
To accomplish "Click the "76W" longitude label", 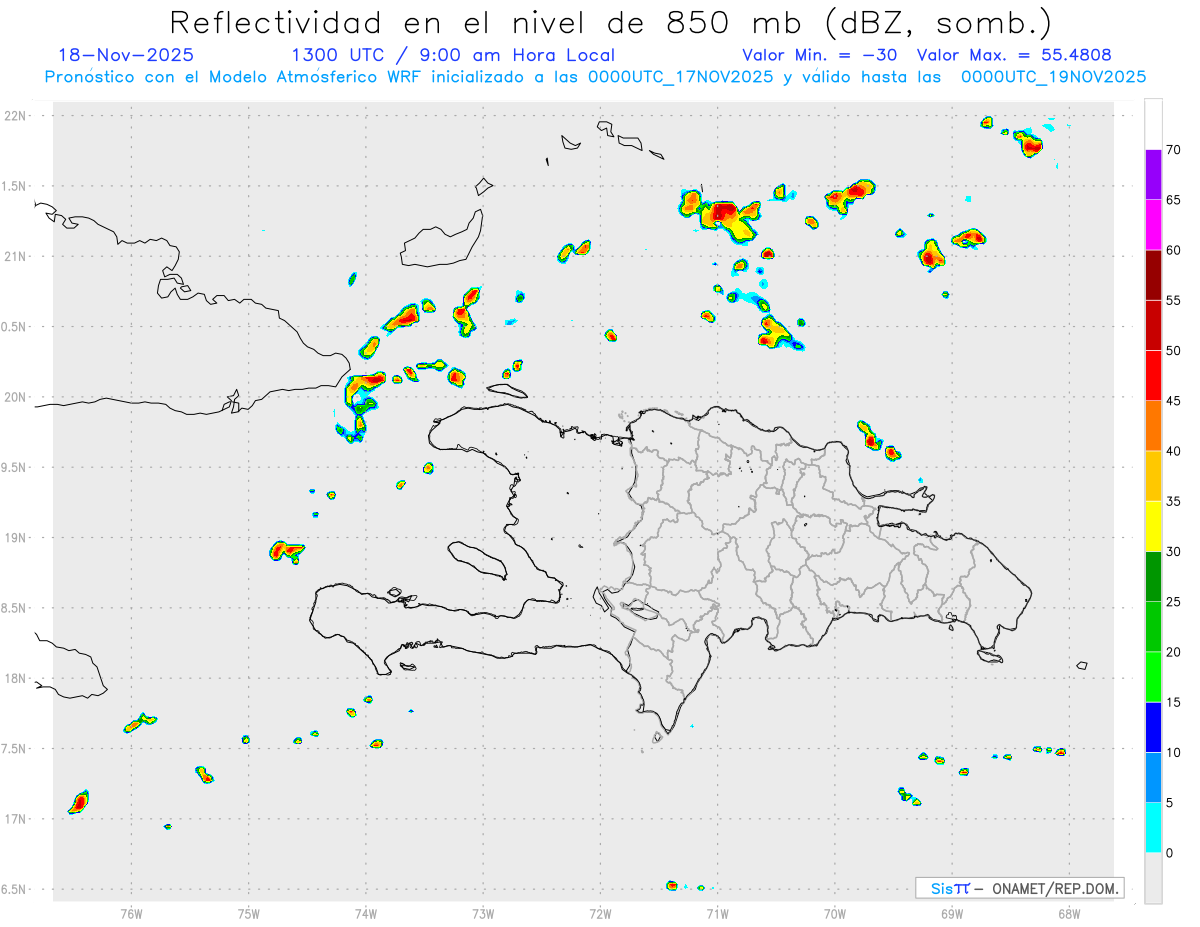I will tap(131, 913).
